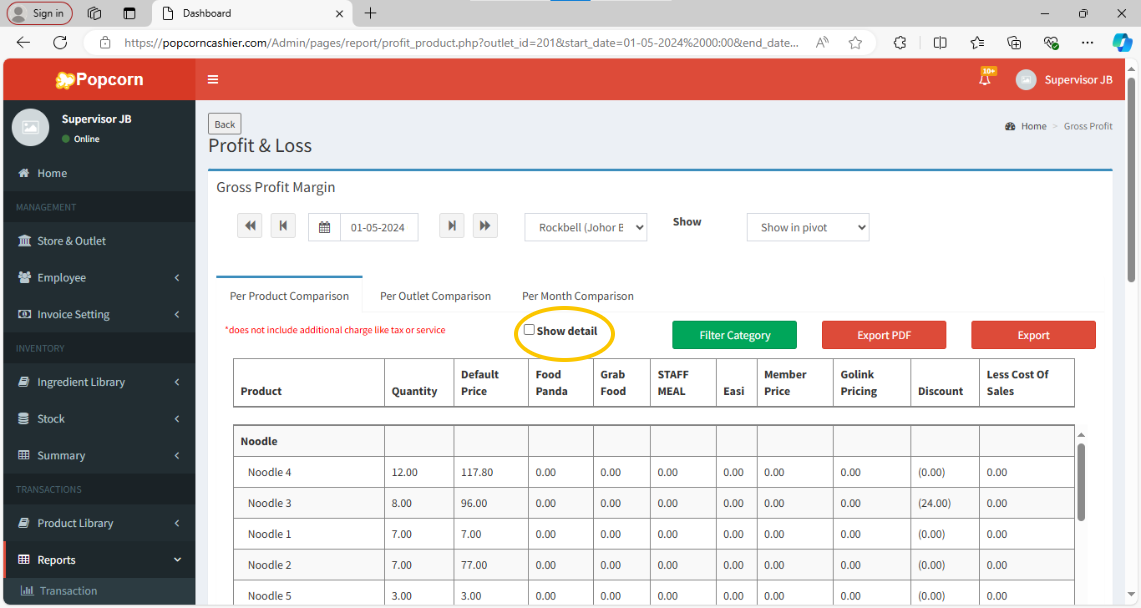Click the green Filter Category button

pyautogui.click(x=734, y=335)
